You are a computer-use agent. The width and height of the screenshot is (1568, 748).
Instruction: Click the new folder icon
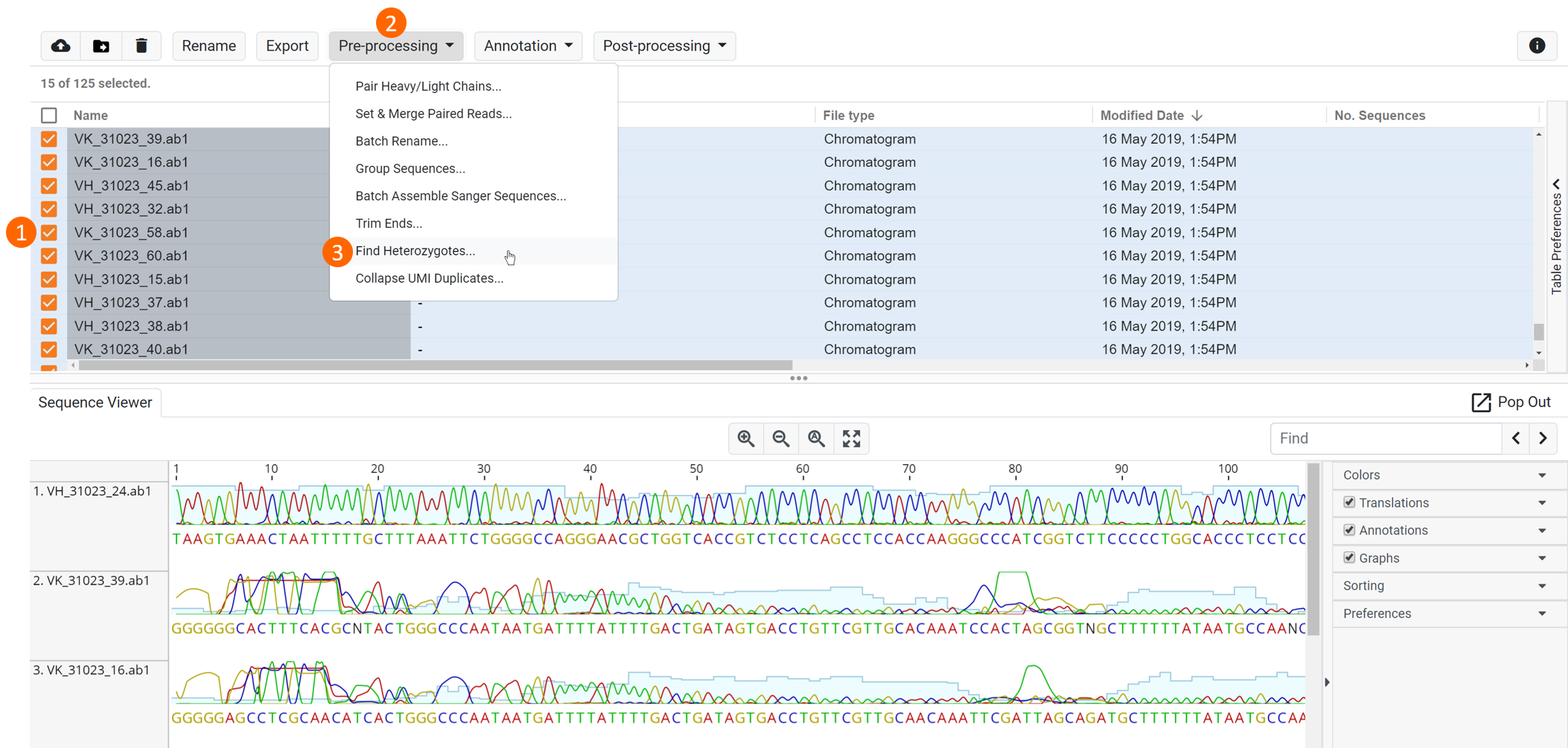click(x=101, y=46)
